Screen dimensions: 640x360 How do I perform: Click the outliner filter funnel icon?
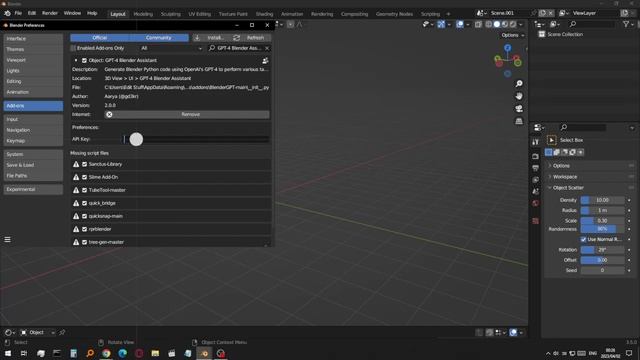tap(626, 24)
